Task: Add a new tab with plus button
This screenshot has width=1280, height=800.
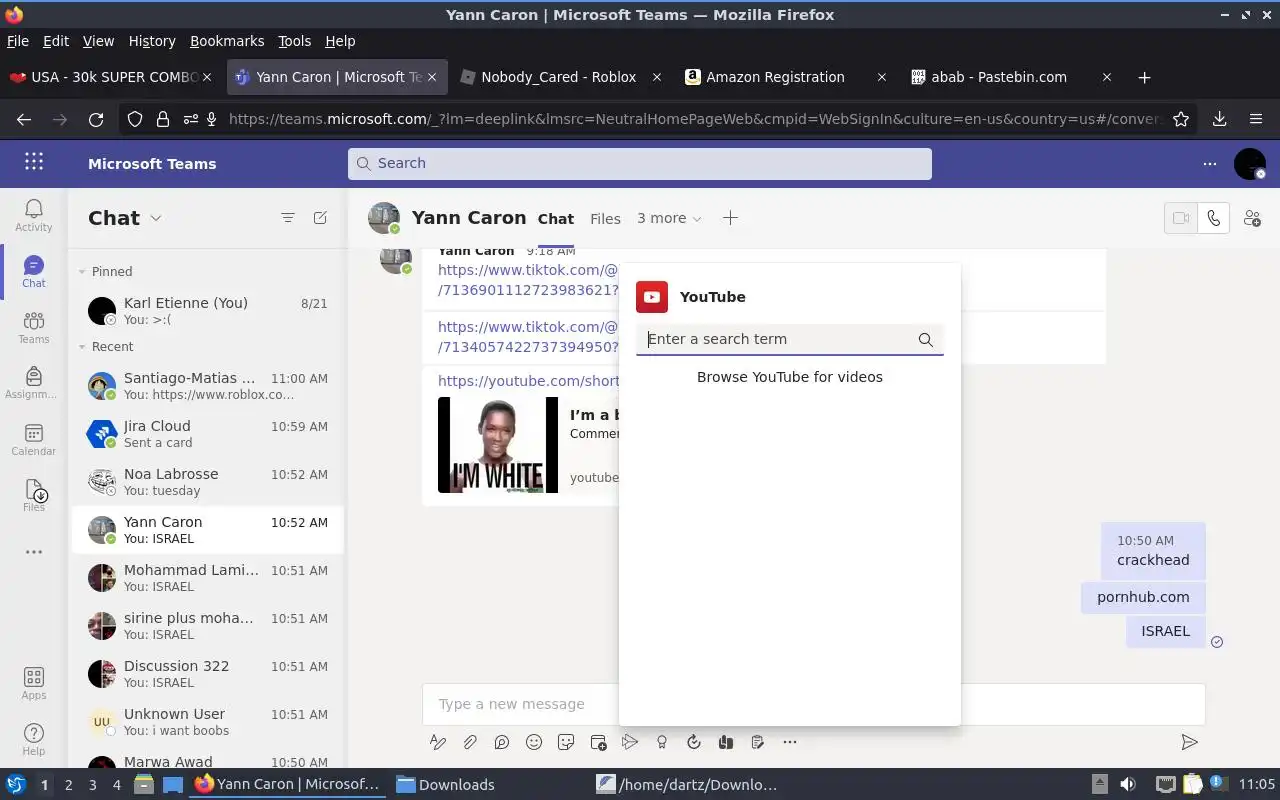Action: tap(730, 218)
